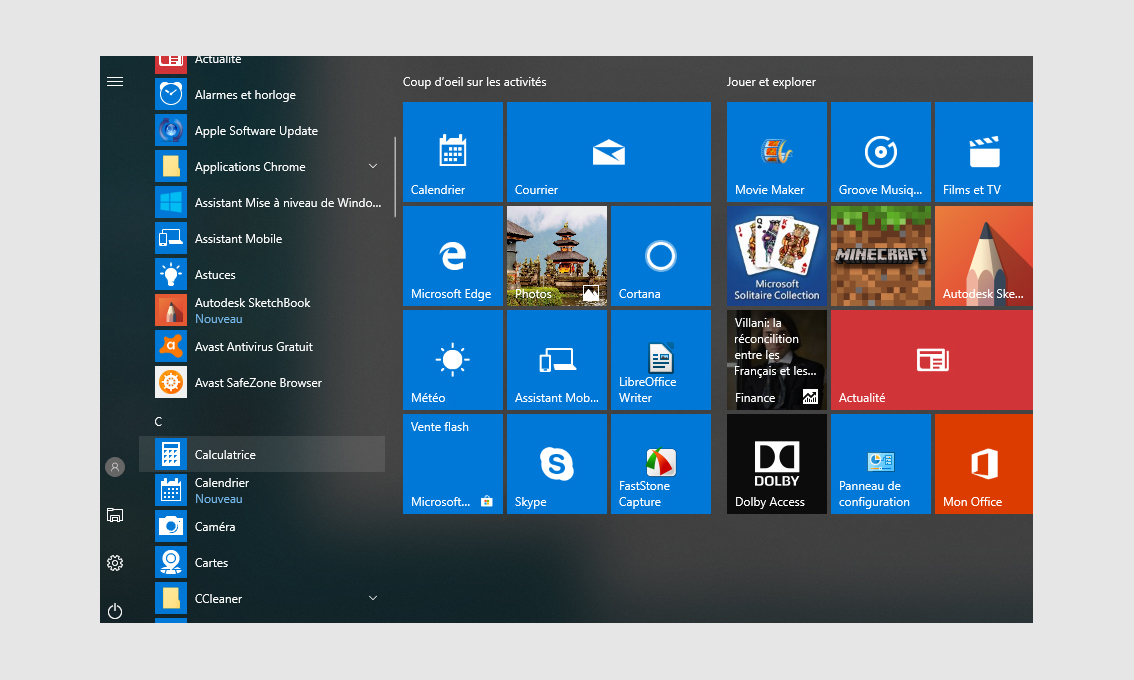The width and height of the screenshot is (1134, 680).
Task: Open Settings gear in the sidebar
Action: coord(115,563)
